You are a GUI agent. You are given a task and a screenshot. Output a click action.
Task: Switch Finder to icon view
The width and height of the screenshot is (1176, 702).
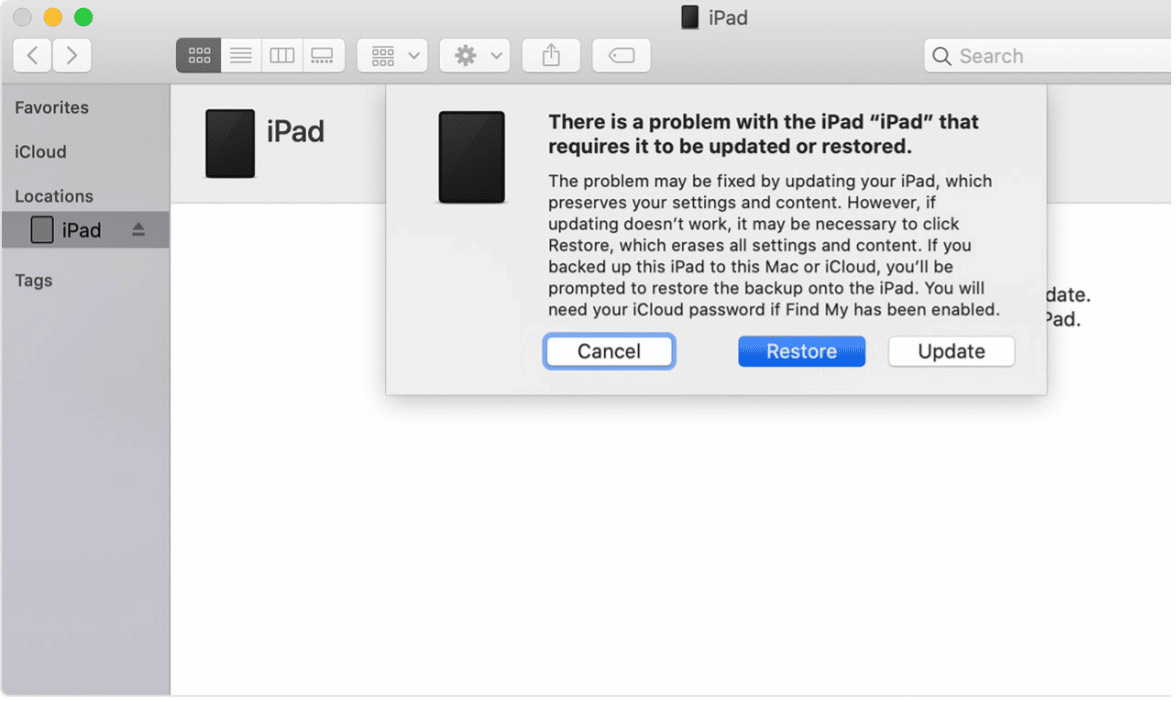pos(199,56)
